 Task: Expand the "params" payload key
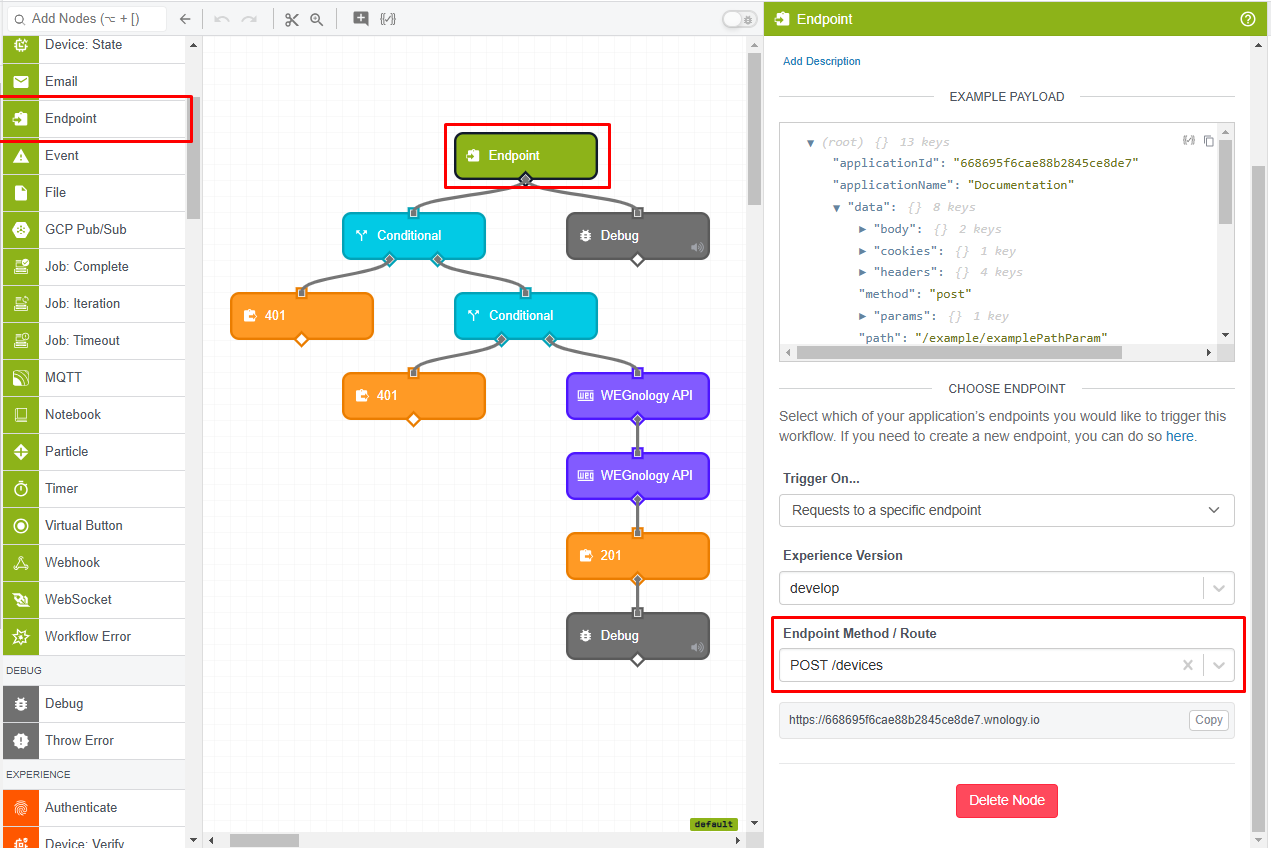click(863, 316)
